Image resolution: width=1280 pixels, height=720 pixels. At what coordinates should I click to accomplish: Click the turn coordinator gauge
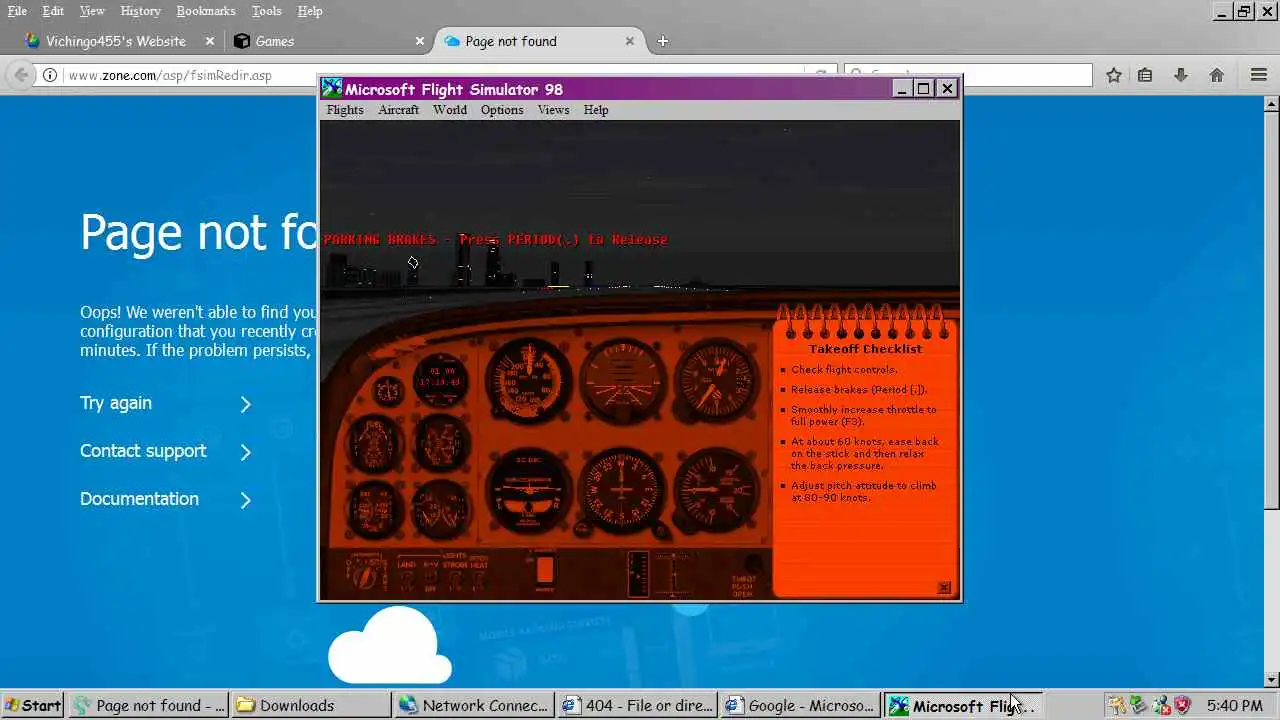529,490
